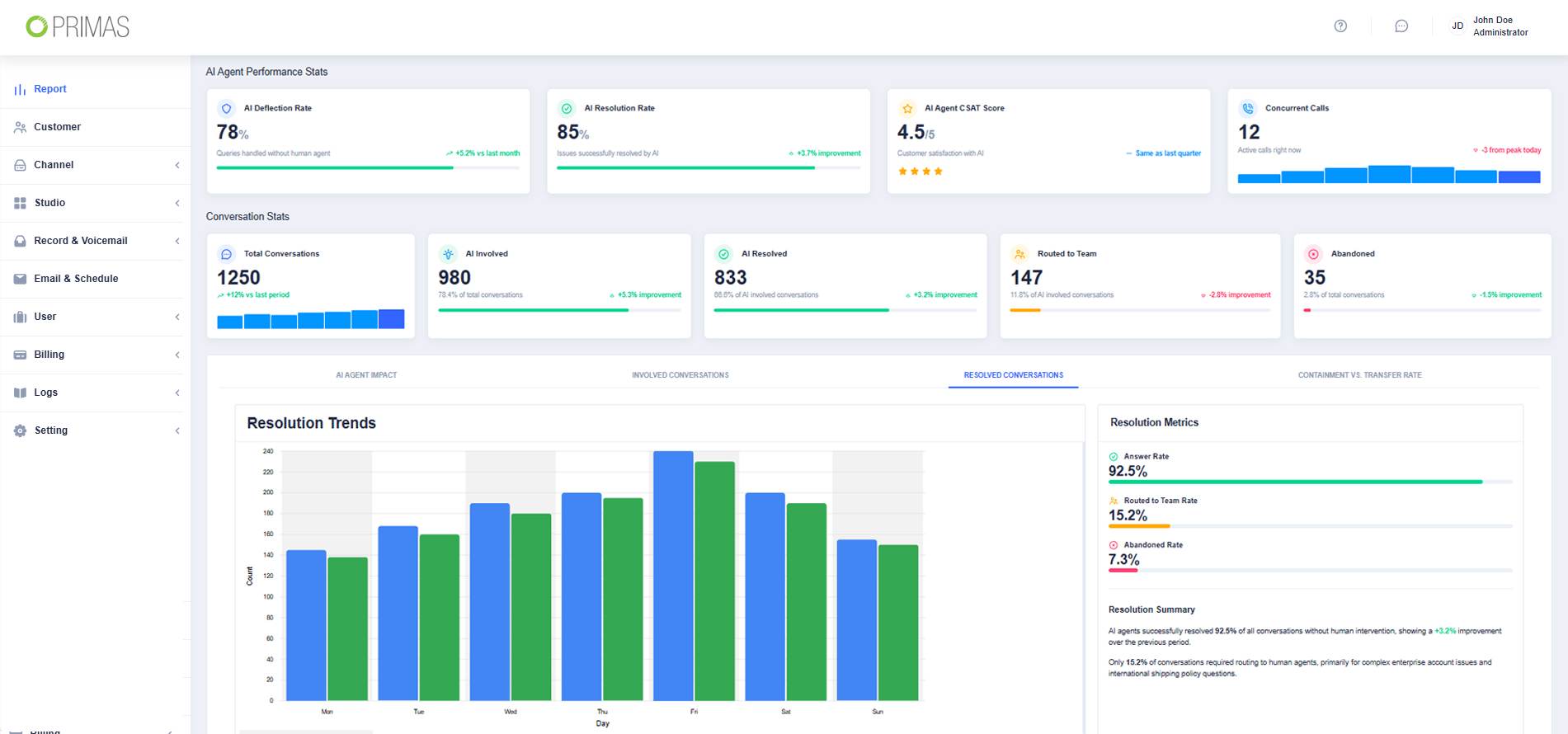Click the AI Deflection Rate shield icon
Screen dimensions: 1568x734
tap(226, 109)
